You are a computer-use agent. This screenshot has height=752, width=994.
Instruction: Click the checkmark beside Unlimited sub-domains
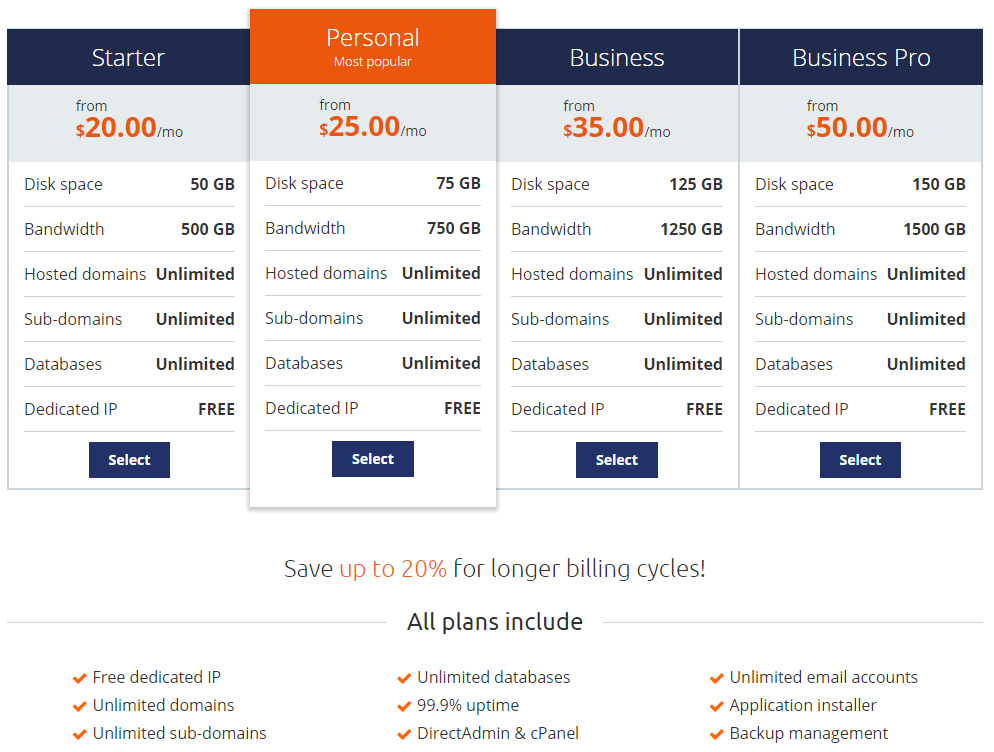point(79,733)
